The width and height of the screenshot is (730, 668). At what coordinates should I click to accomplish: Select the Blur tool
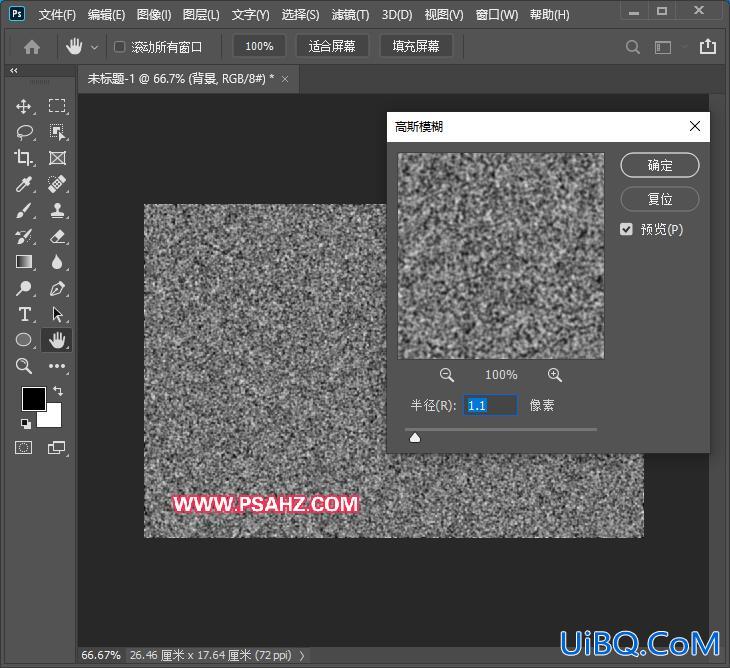(57, 262)
